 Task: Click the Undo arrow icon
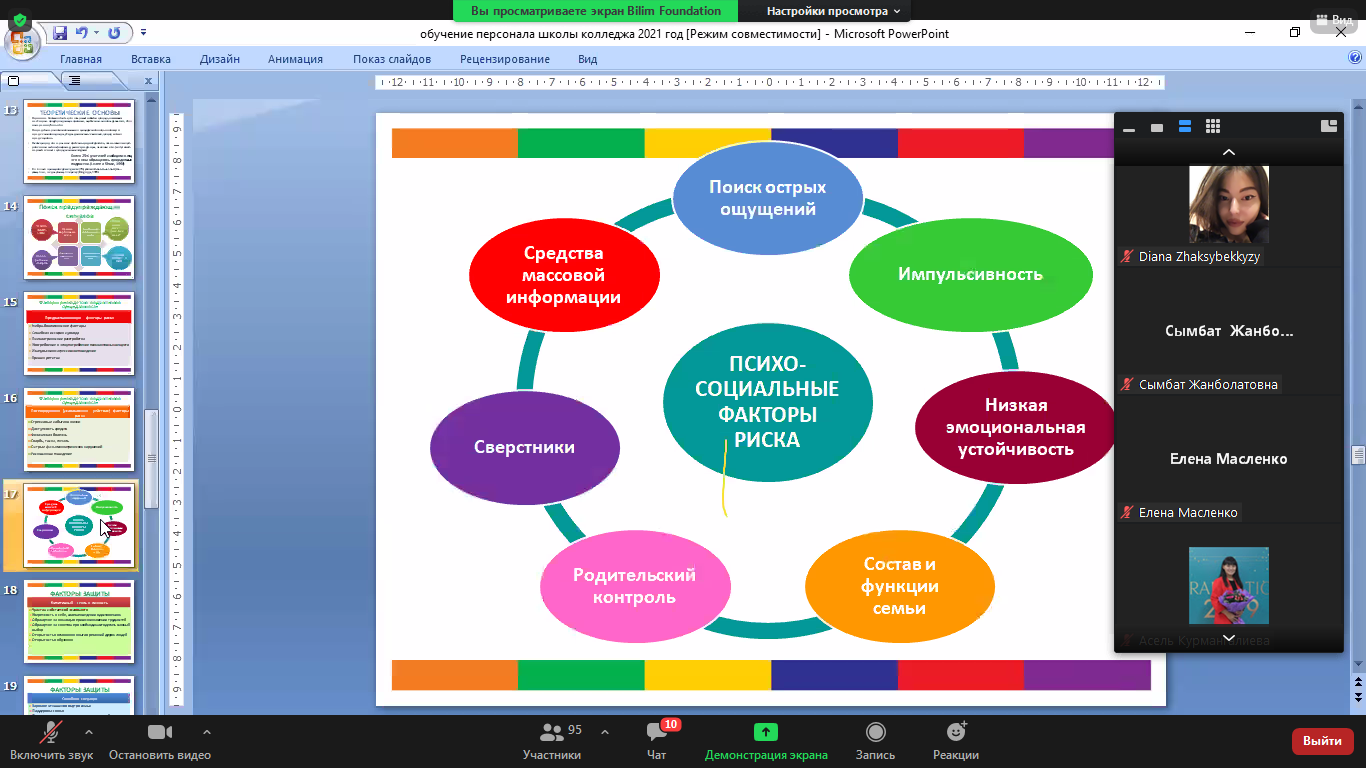(82, 33)
